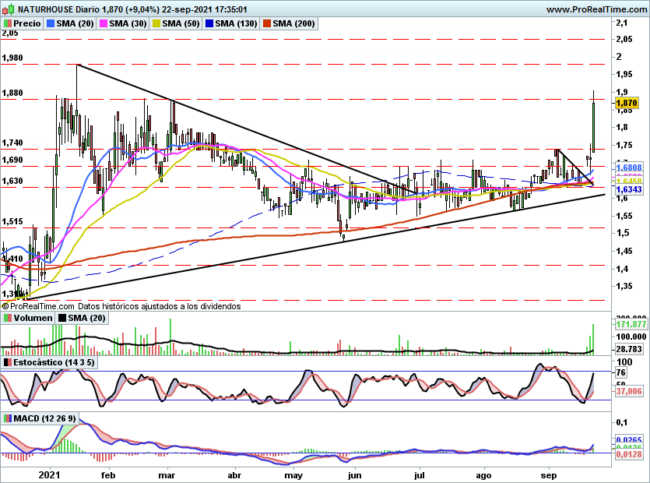The width and height of the screenshot is (650, 483).
Task: Click the 0,0128 MACD value tag
Action: (629, 455)
